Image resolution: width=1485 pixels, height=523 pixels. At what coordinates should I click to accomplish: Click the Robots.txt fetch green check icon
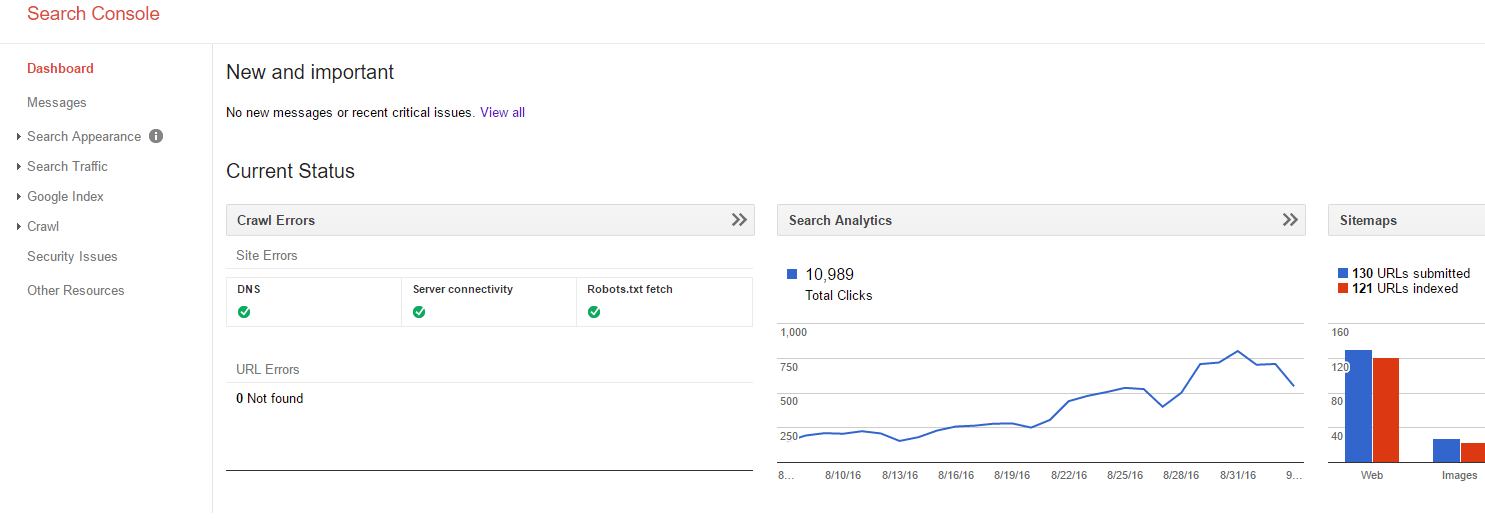point(594,312)
